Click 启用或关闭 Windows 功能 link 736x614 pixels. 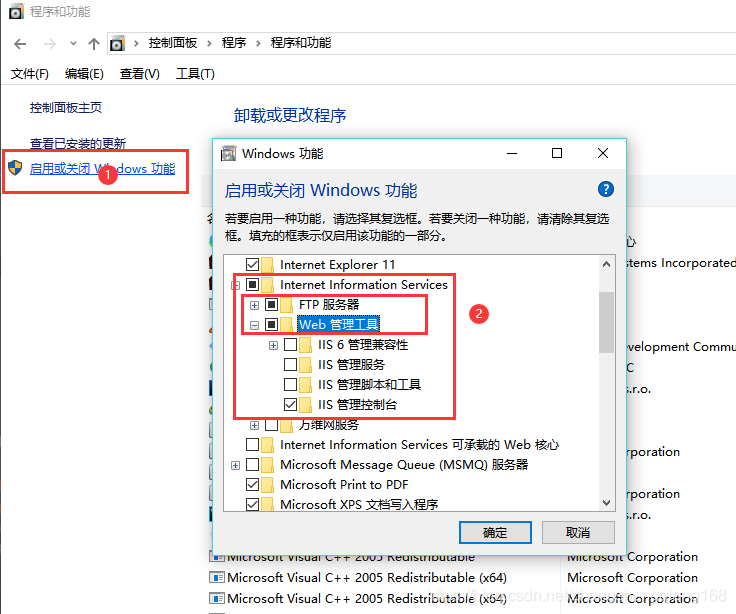click(x=102, y=169)
